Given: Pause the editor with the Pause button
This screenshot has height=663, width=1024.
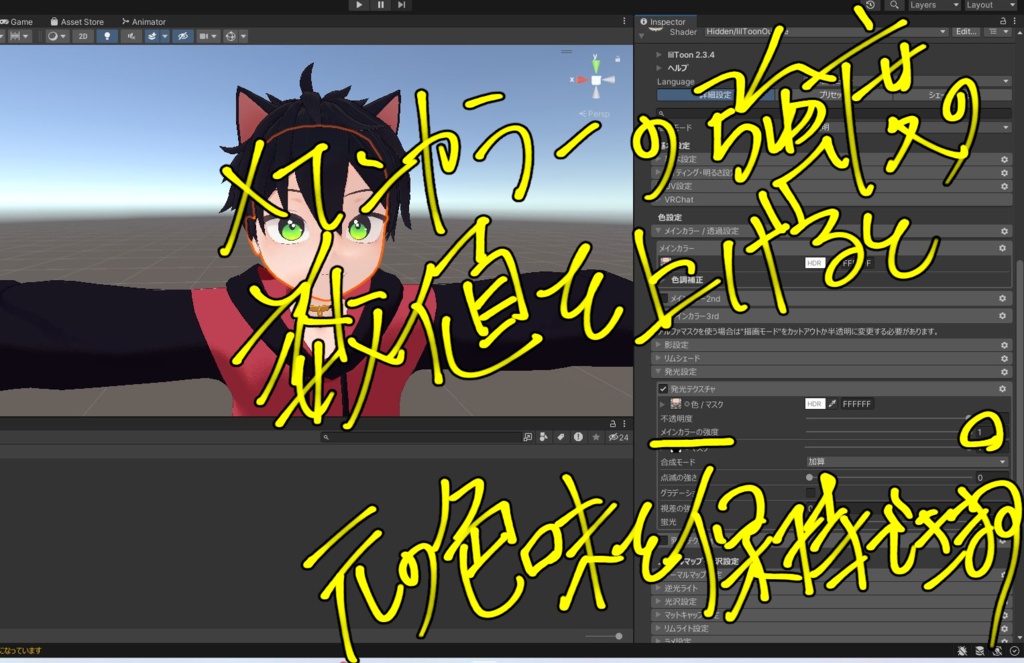Looking at the screenshot, I should (x=381, y=5).
